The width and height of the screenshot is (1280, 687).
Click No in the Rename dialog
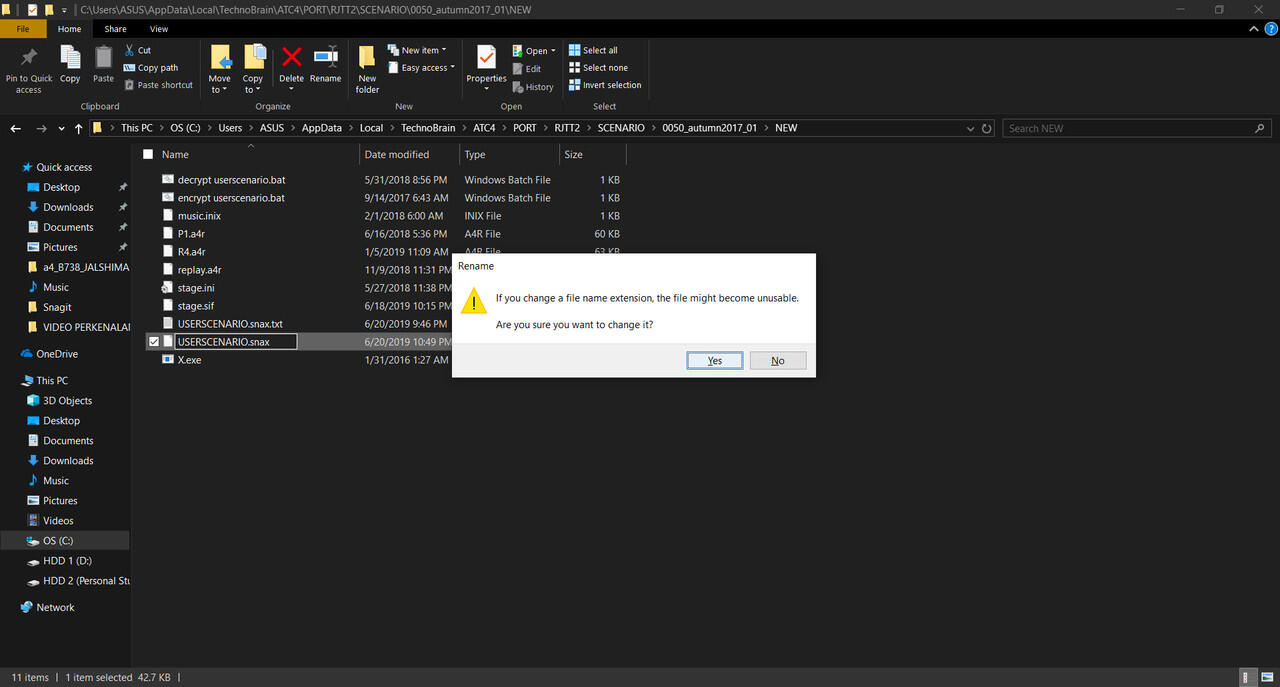click(x=778, y=360)
